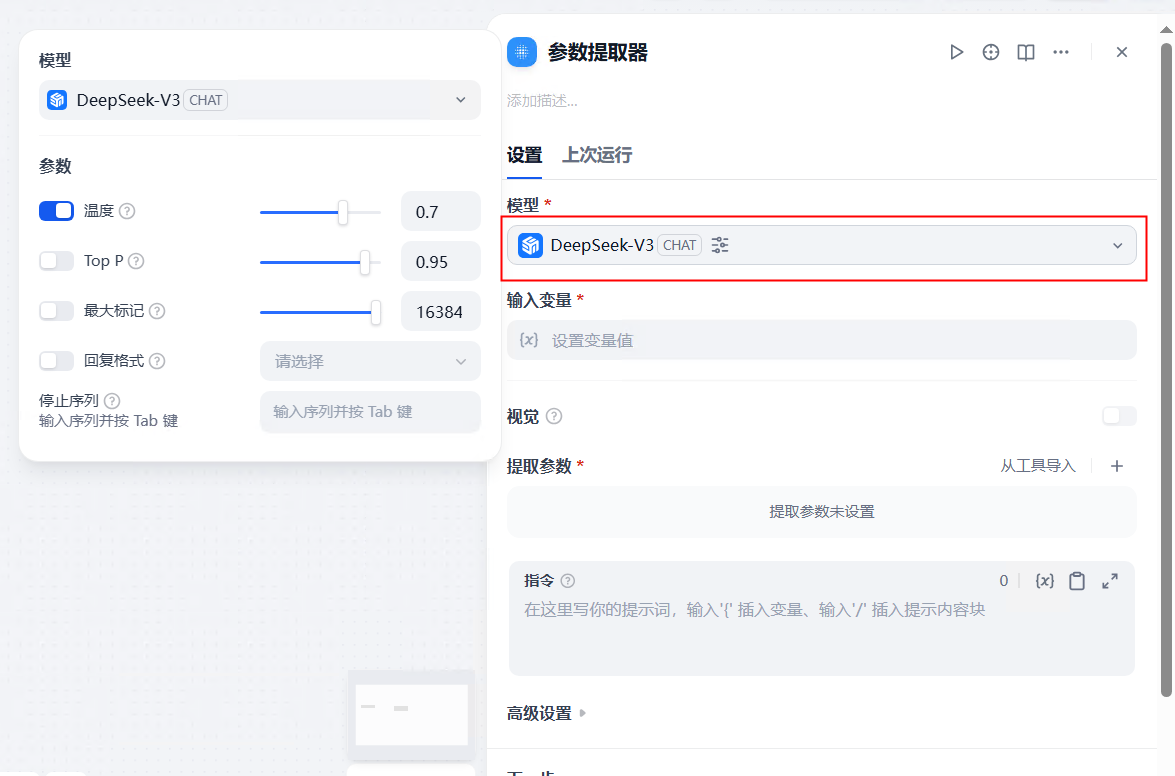Disable the 温度 parameter toggle

tap(56, 211)
